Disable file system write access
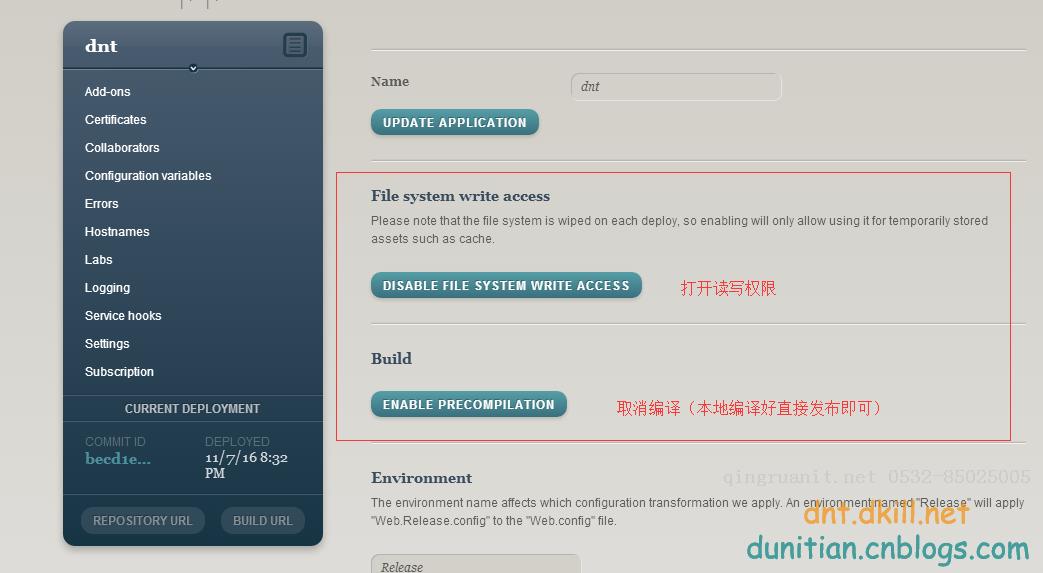1043x573 pixels. tap(506, 286)
